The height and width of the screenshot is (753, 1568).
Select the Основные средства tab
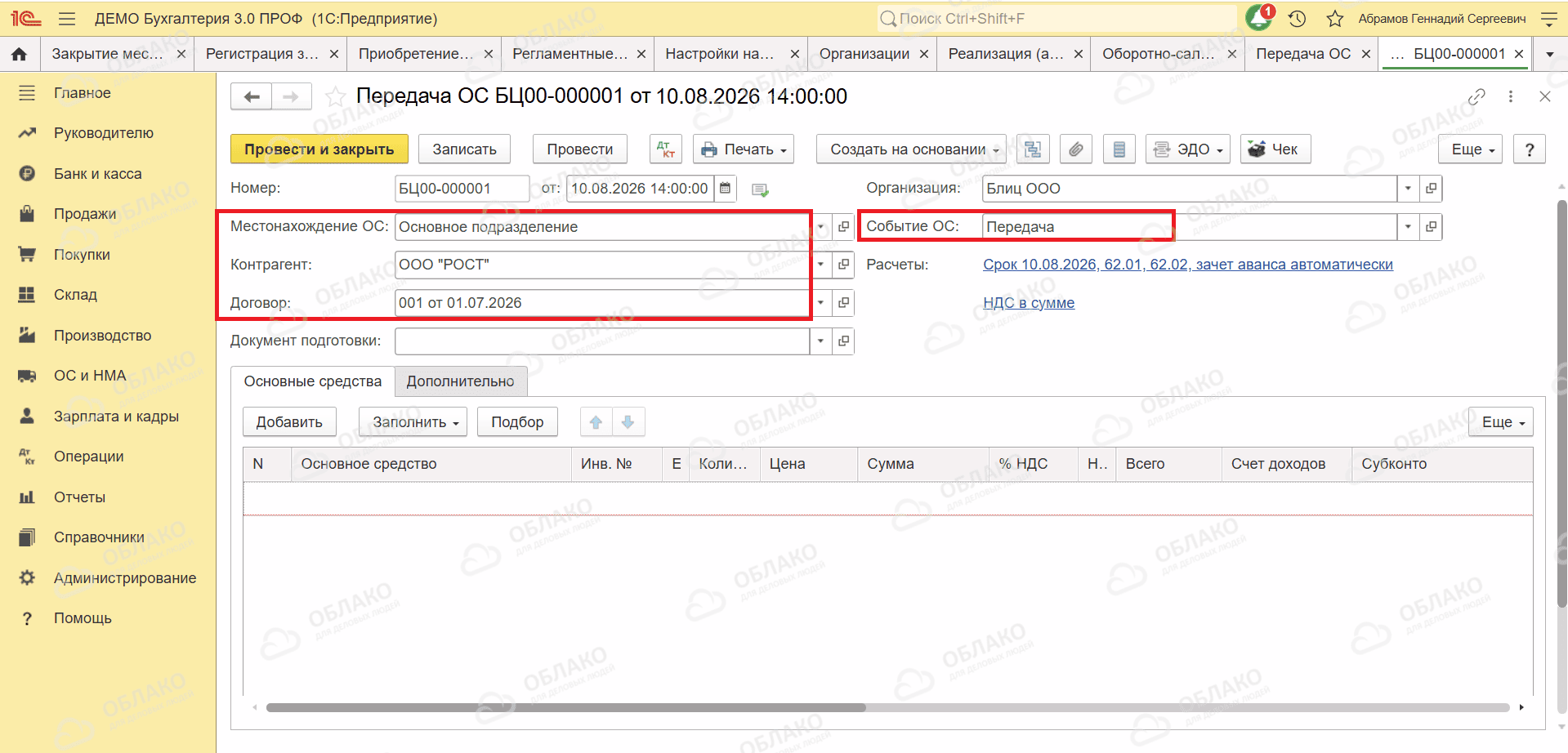point(313,381)
